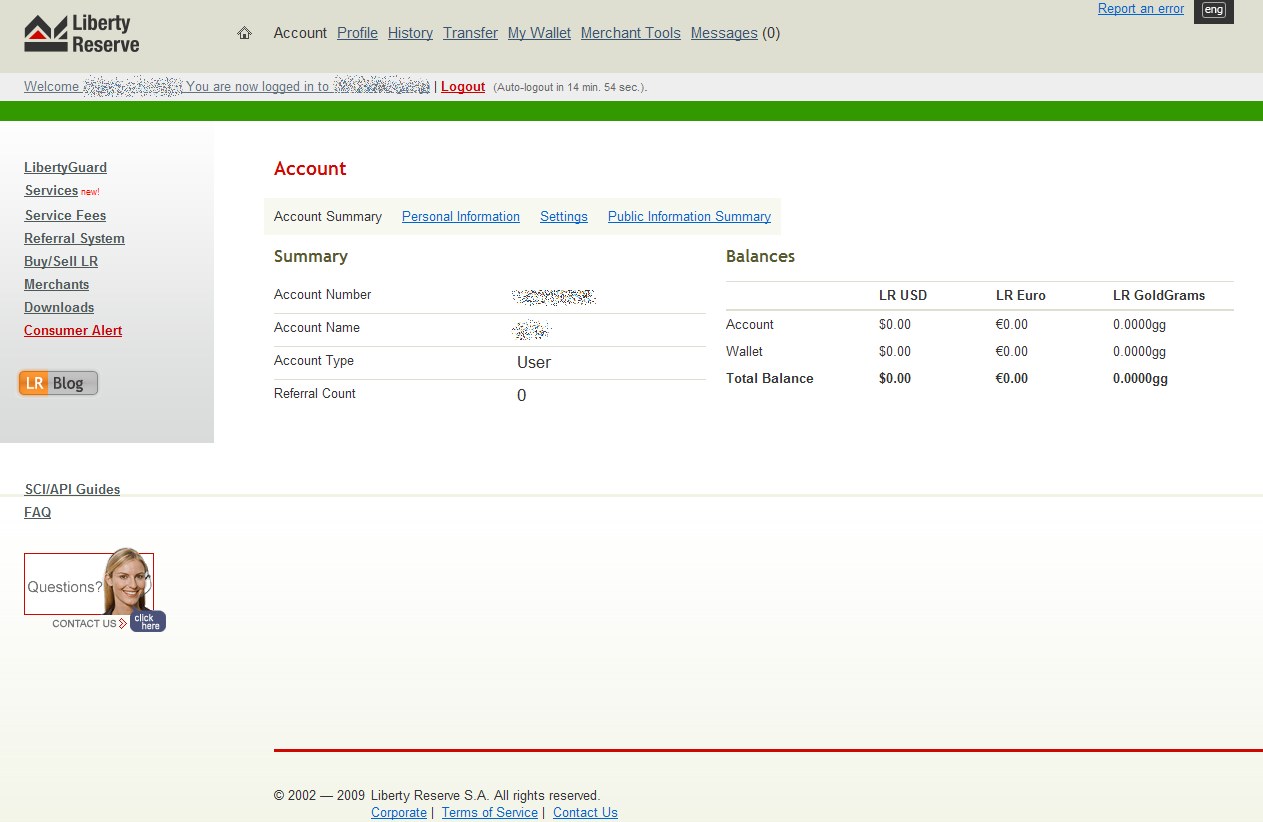Click the Total Balance 0.0000gg value
Viewport: 1263px width, 822px height.
click(x=1140, y=379)
